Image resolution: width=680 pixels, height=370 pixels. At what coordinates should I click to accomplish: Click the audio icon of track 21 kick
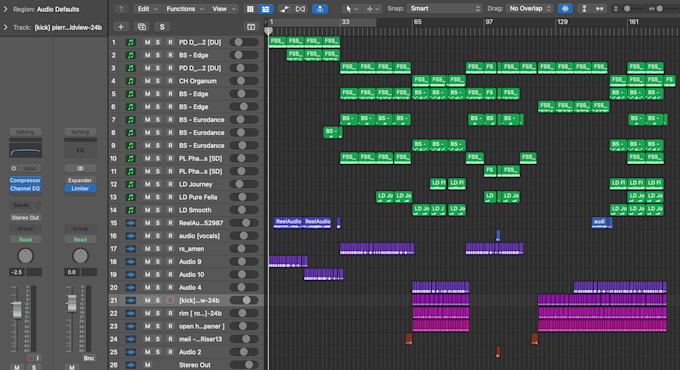131,301
